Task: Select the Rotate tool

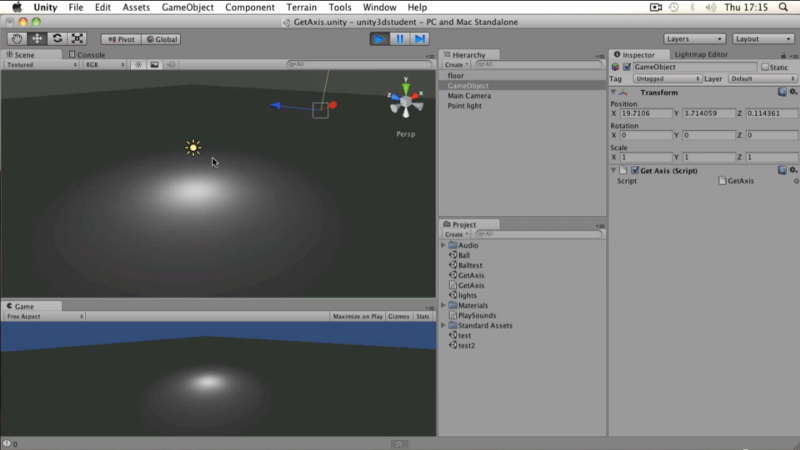Action: (57, 39)
